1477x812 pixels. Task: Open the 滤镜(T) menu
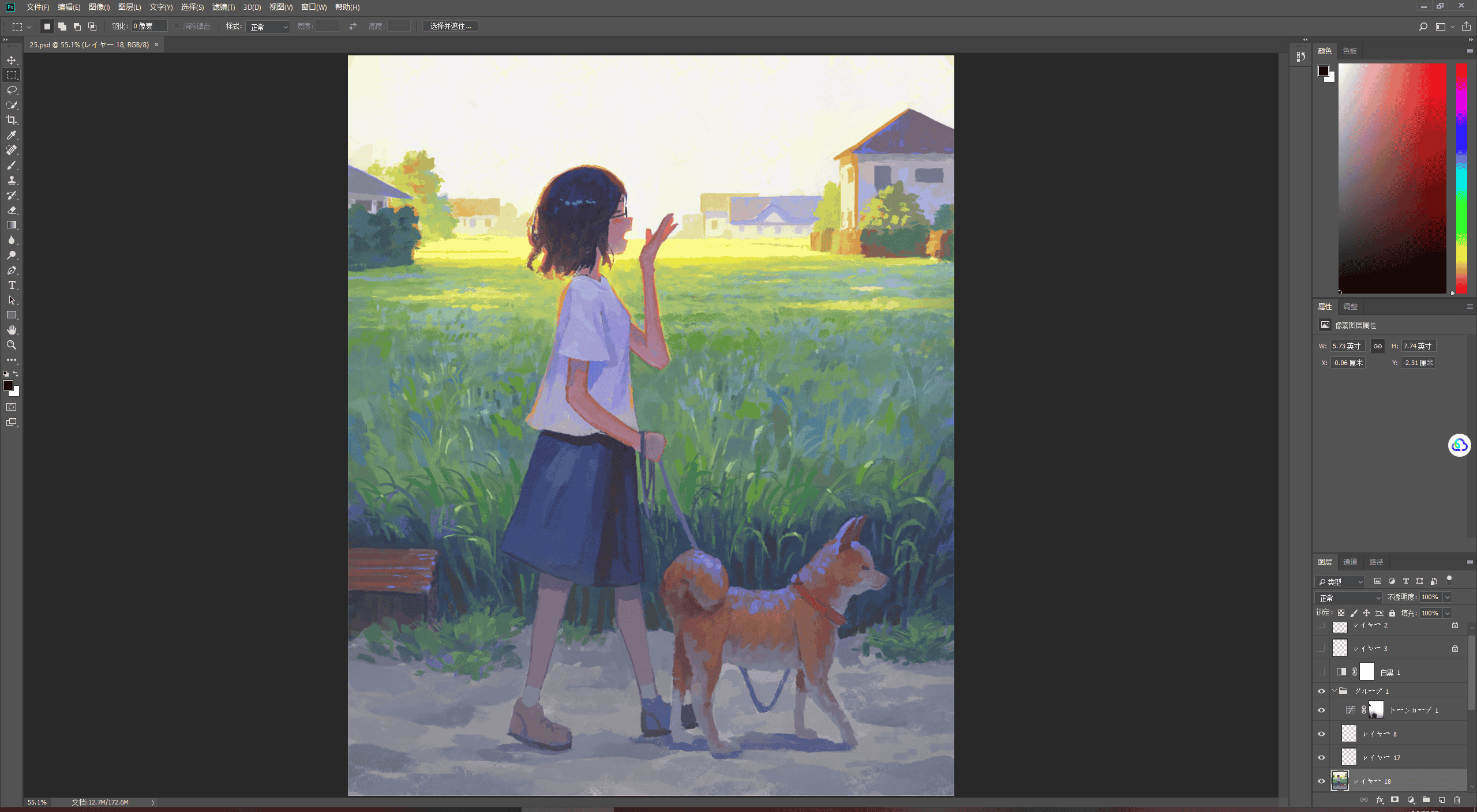pyautogui.click(x=223, y=7)
